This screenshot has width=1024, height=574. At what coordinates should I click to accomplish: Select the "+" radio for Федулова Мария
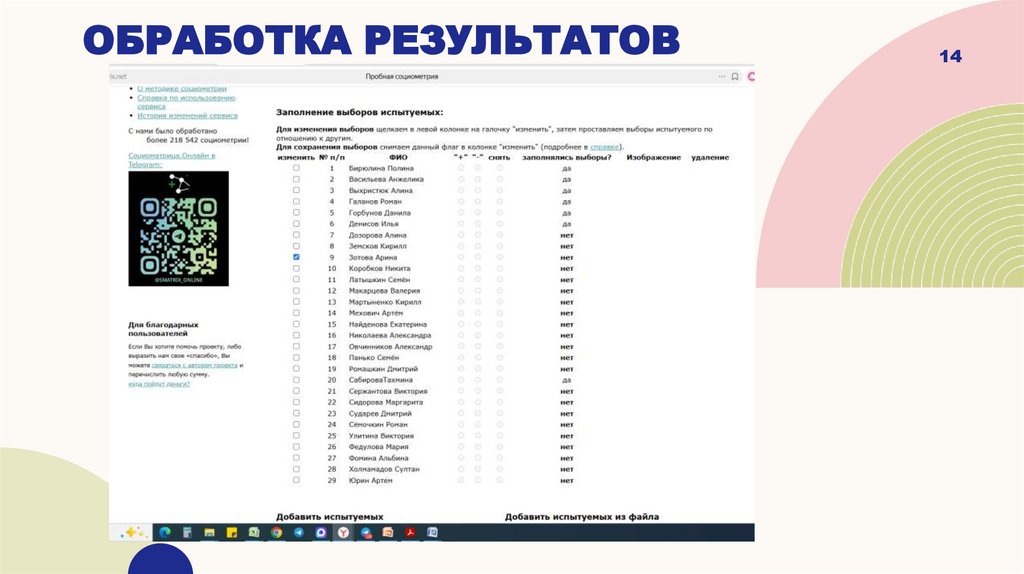[x=461, y=447]
